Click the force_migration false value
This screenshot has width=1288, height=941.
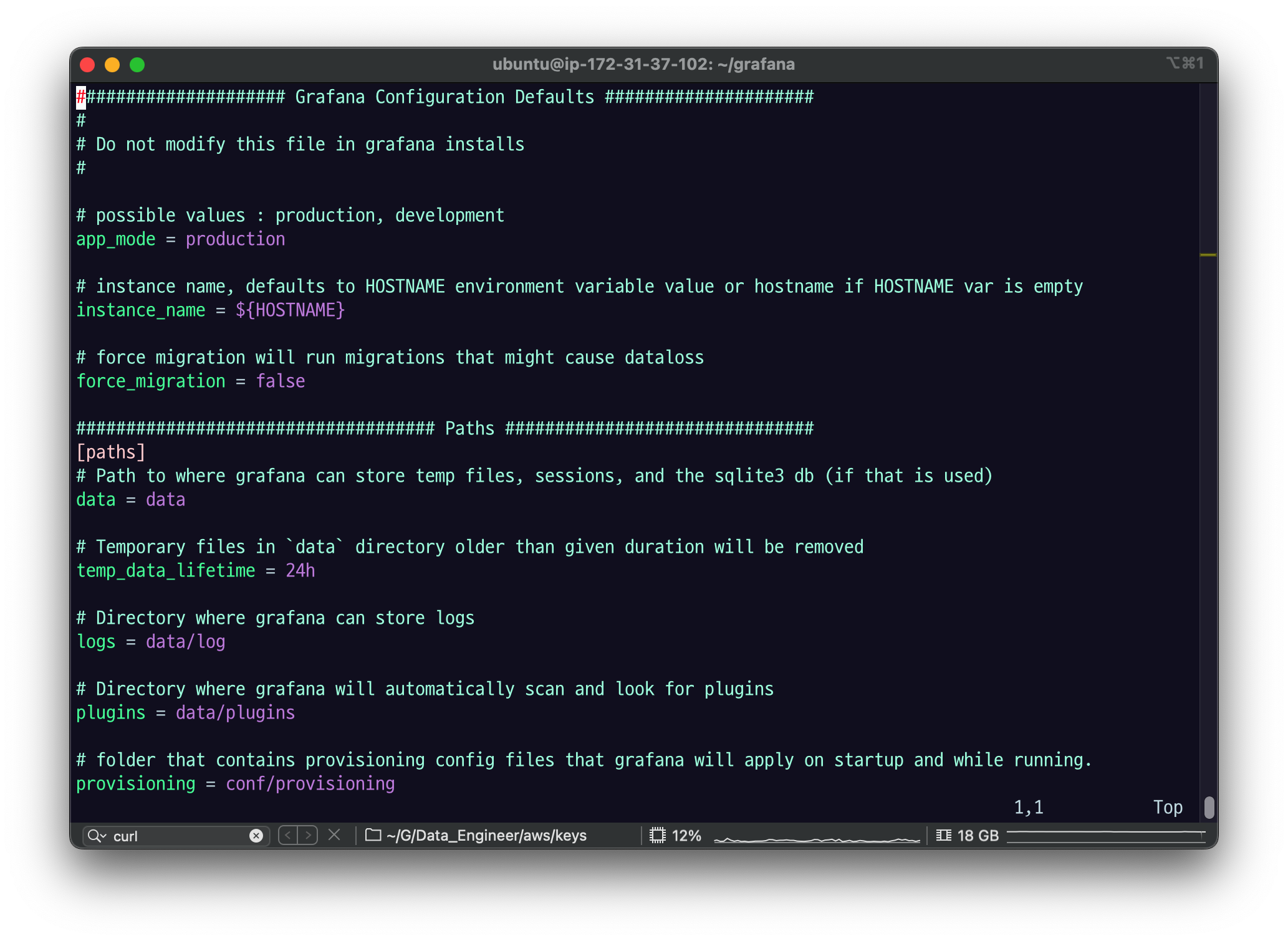281,381
